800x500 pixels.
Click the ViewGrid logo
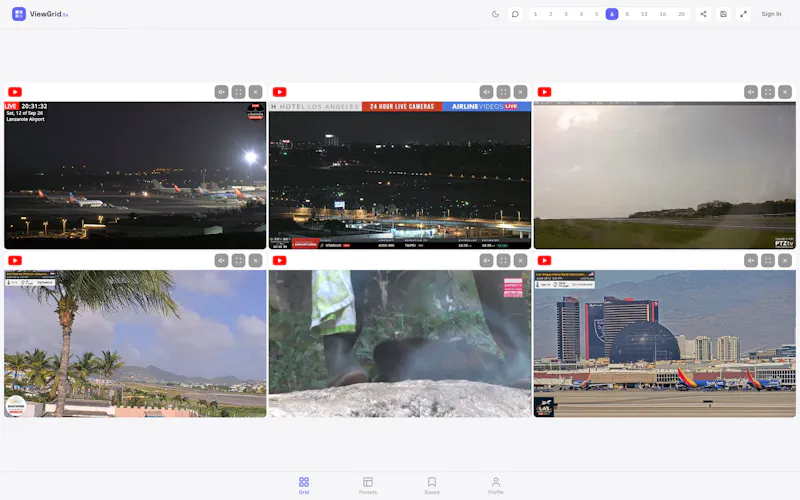point(39,14)
